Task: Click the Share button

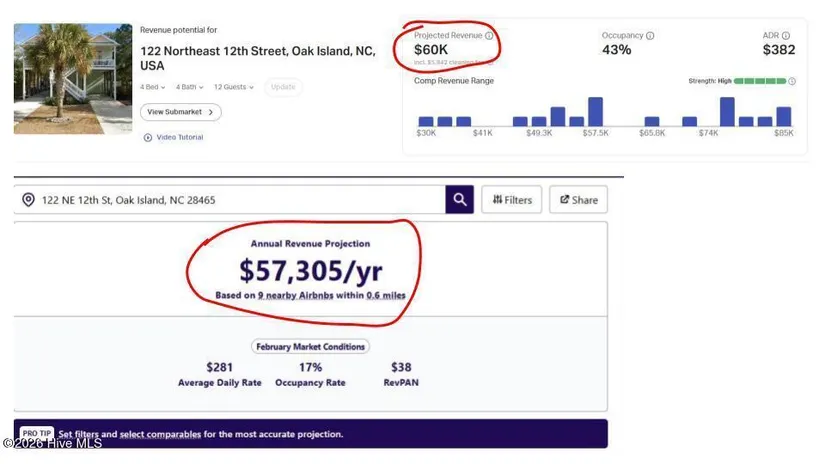Action: tap(578, 200)
